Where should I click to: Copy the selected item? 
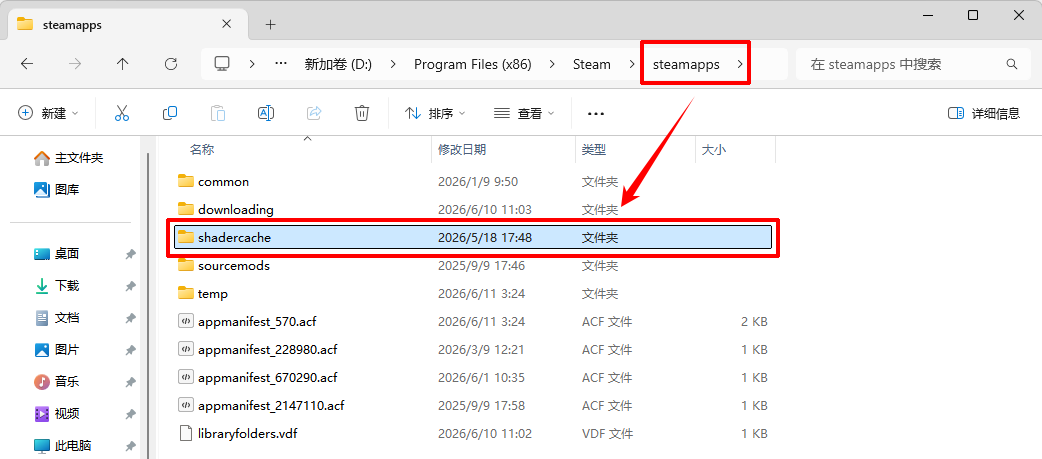click(x=169, y=114)
